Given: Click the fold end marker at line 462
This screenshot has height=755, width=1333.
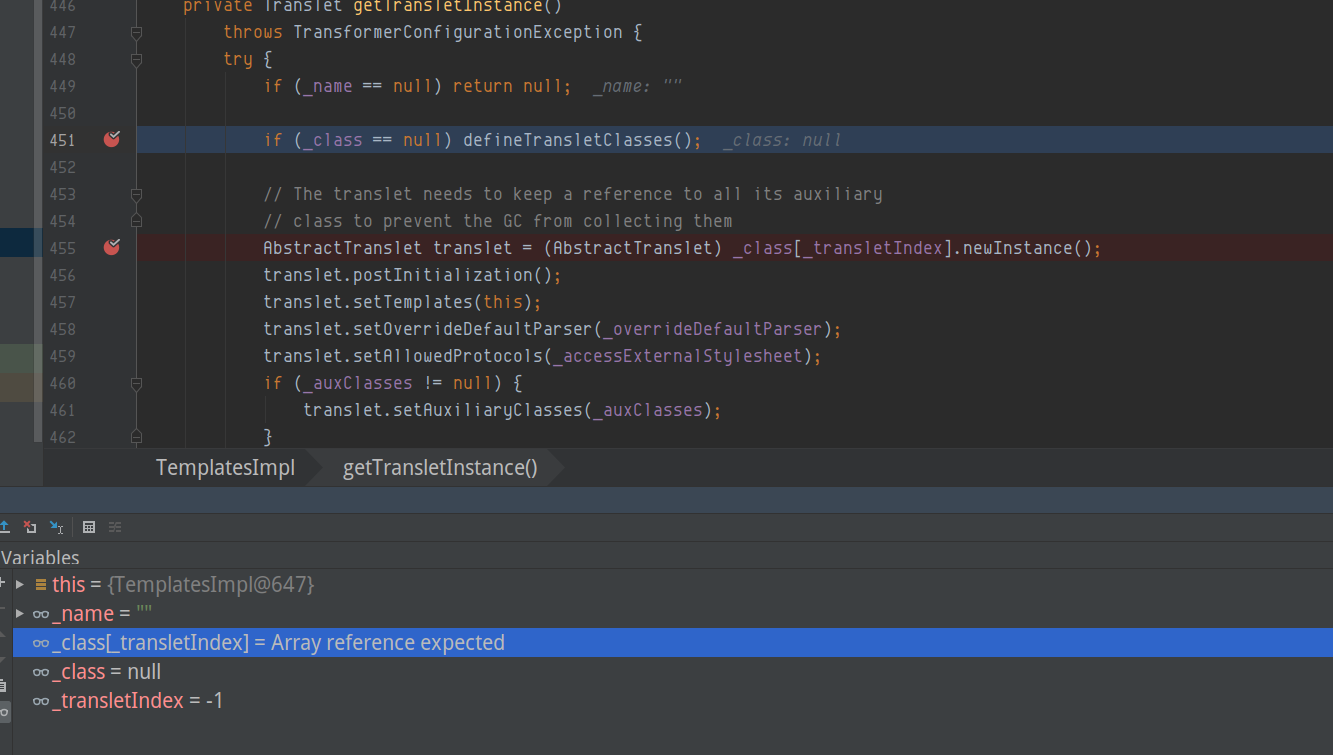Looking at the screenshot, I should pyautogui.click(x=136, y=437).
